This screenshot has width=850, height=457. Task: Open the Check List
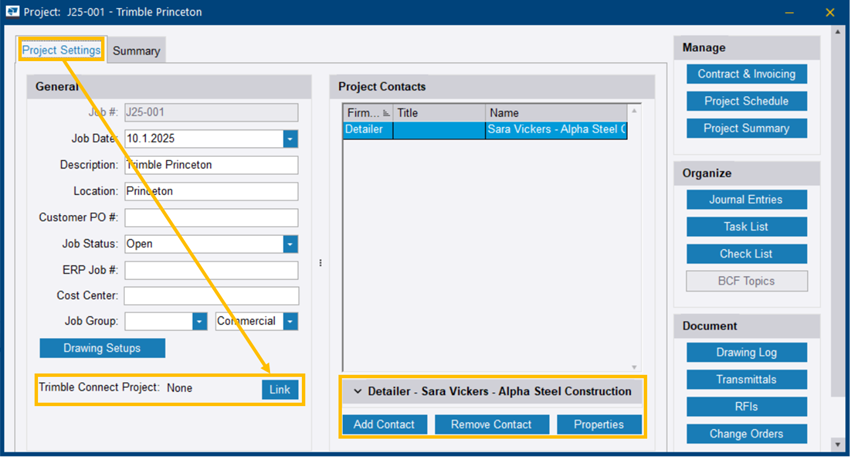pos(746,254)
